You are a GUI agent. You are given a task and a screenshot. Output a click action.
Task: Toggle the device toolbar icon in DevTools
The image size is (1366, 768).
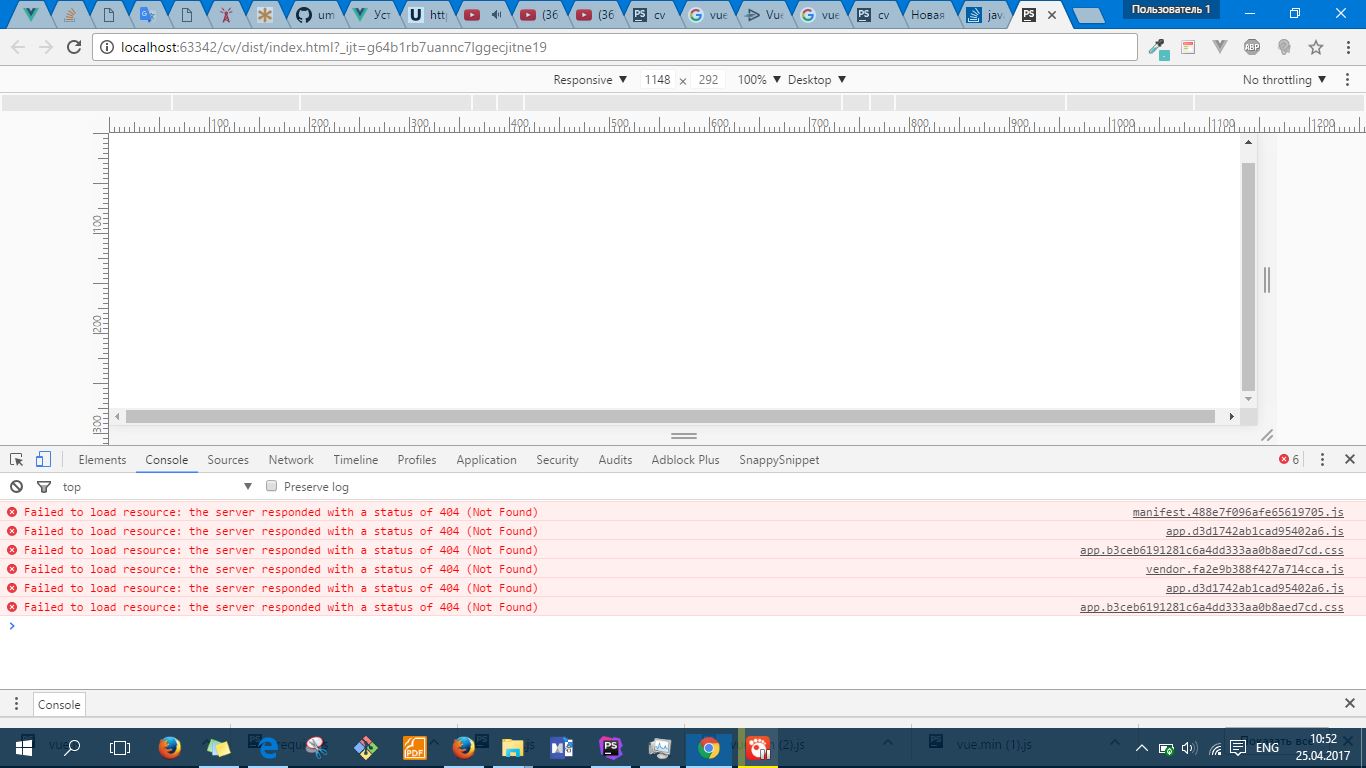[x=43, y=460]
